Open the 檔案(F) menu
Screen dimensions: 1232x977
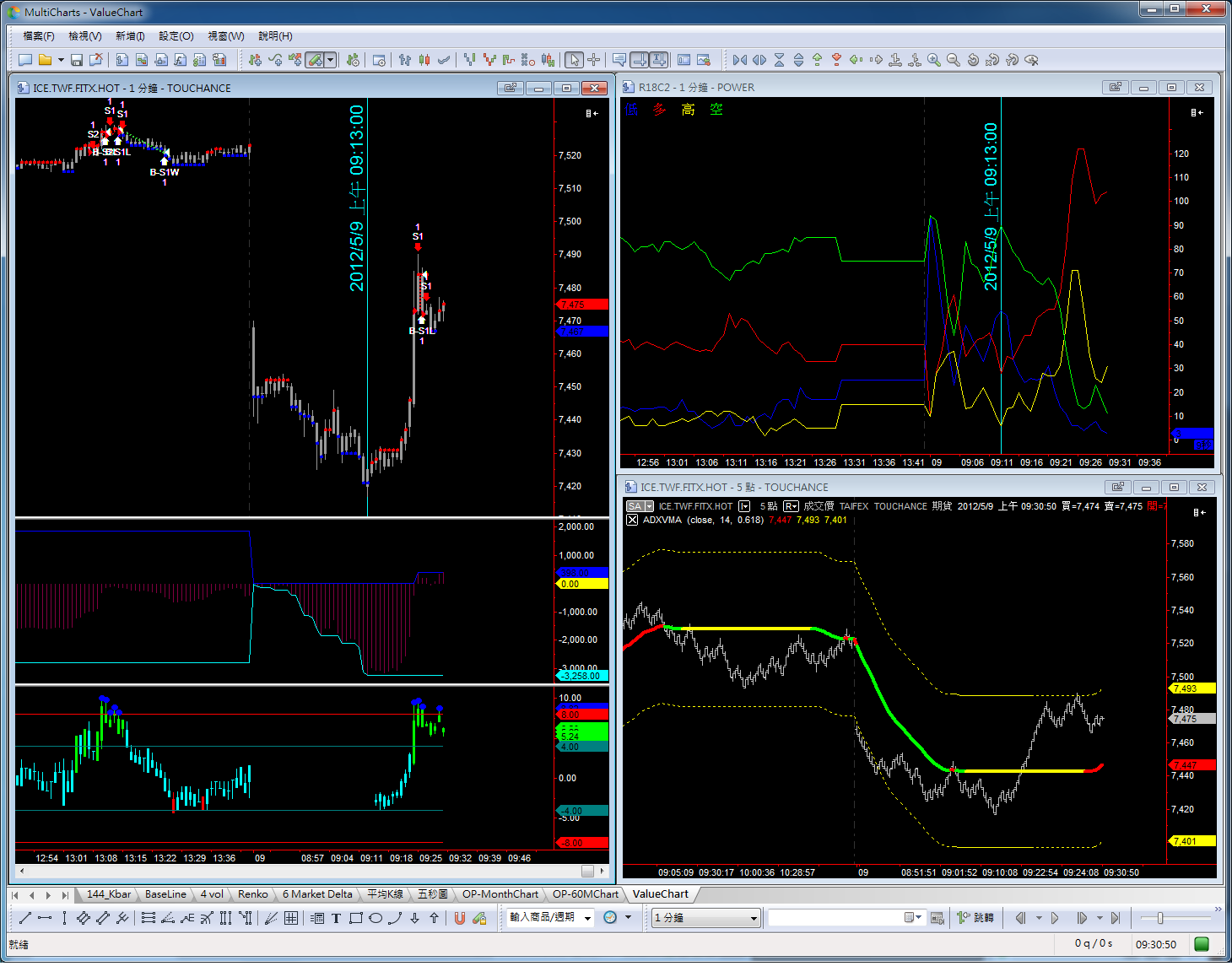coord(39,36)
